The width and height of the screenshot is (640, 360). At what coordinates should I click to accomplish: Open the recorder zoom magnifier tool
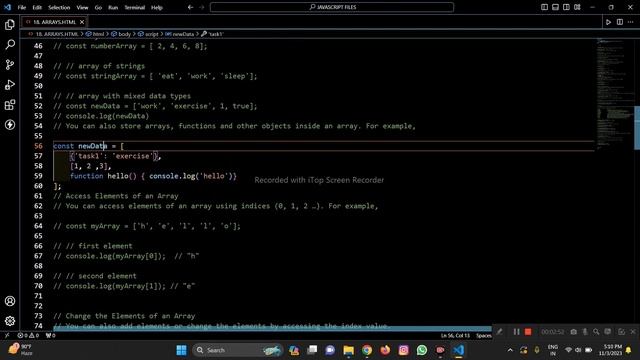coord(596,332)
